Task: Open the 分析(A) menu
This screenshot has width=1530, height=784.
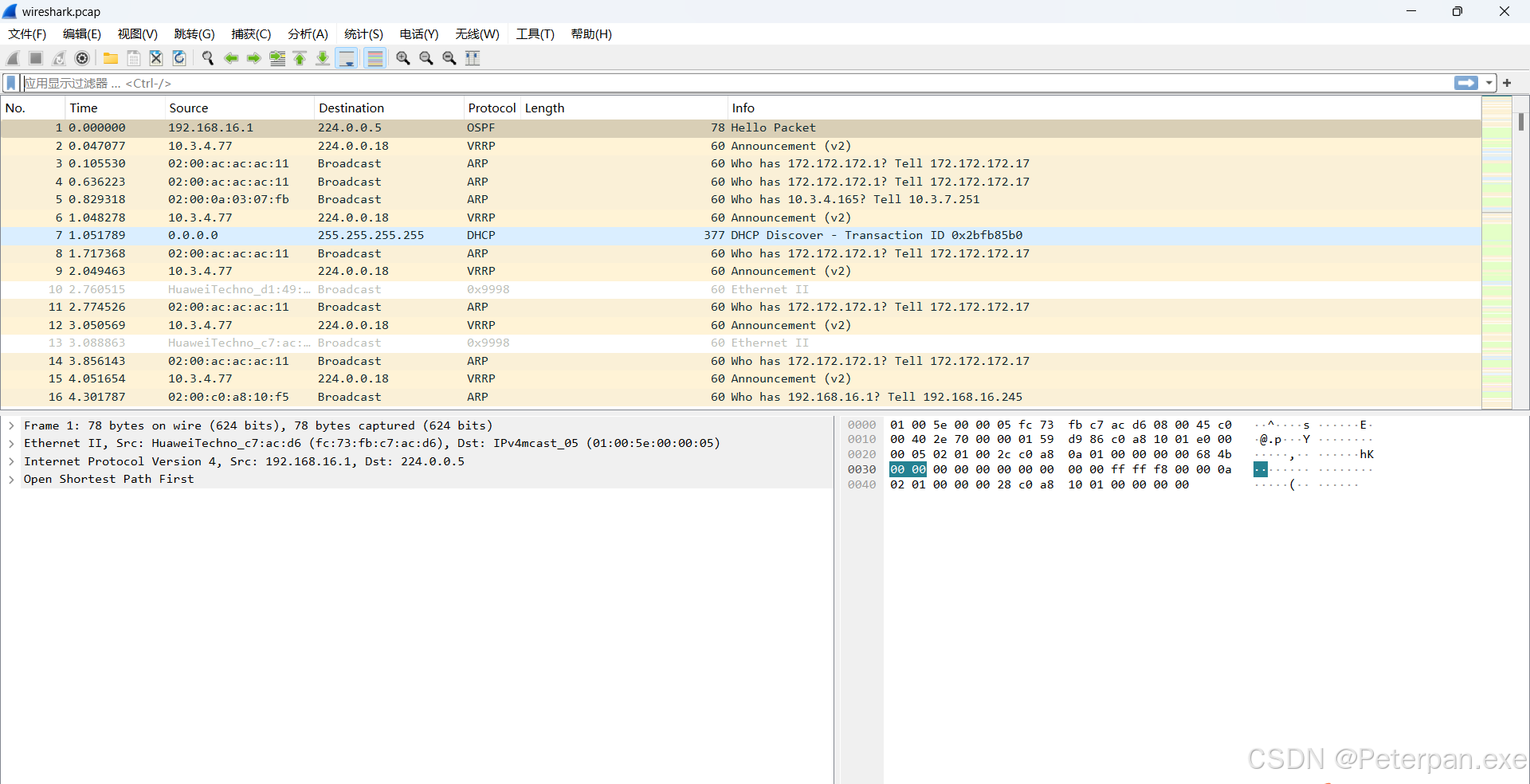Action: coord(308,34)
